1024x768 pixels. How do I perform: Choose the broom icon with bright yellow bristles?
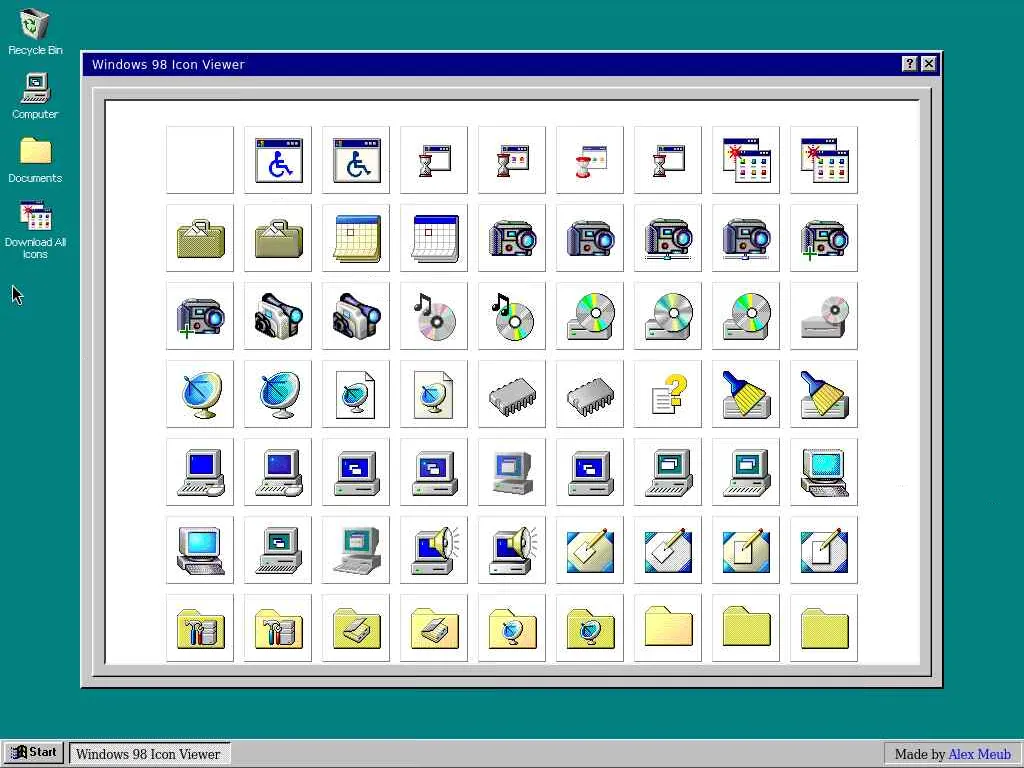point(746,394)
